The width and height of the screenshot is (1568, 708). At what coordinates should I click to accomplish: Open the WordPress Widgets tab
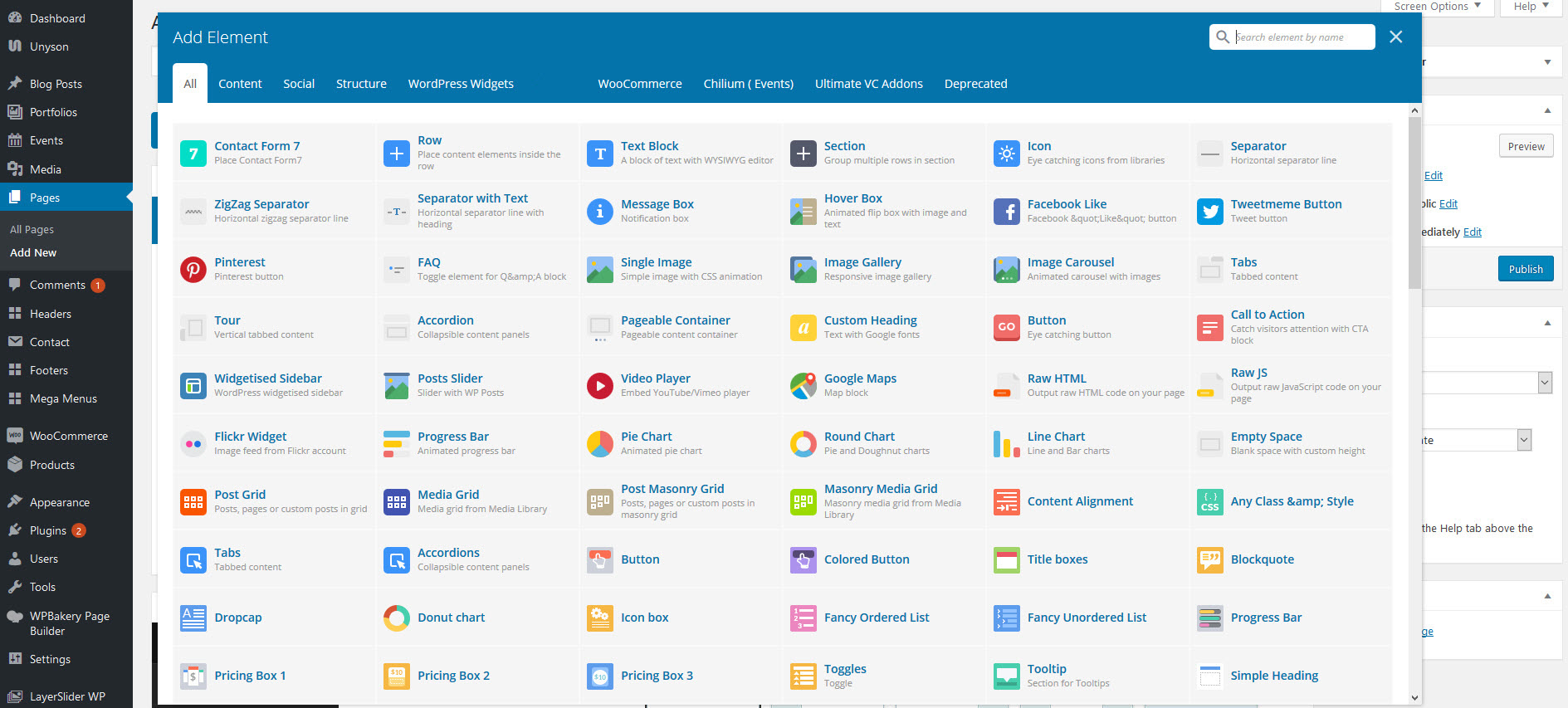(x=461, y=84)
